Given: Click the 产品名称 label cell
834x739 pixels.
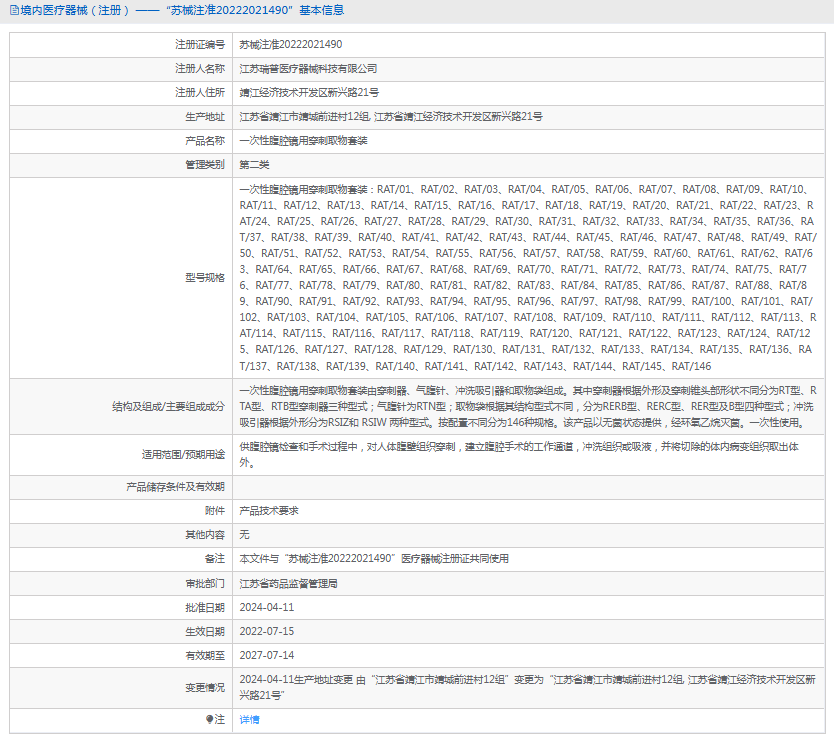Looking at the screenshot, I should [x=121, y=140].
